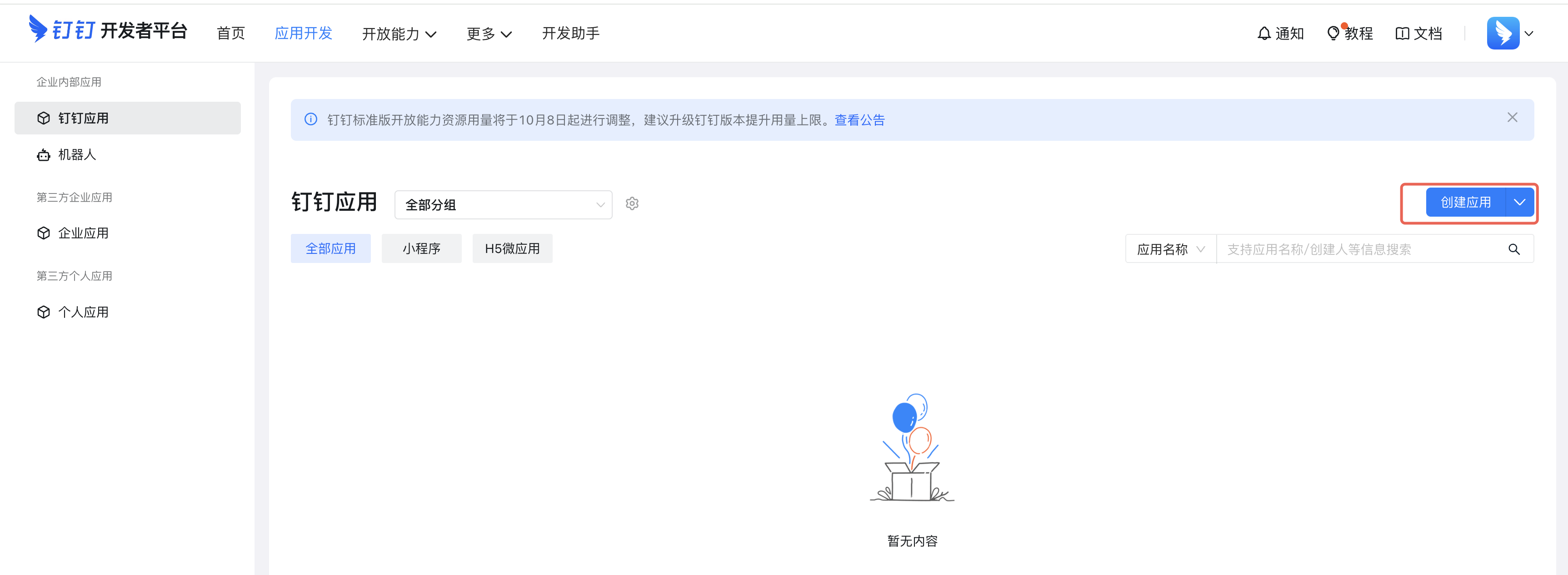Dismiss the blue announcement banner
The width and height of the screenshot is (1568, 575).
point(1512,118)
